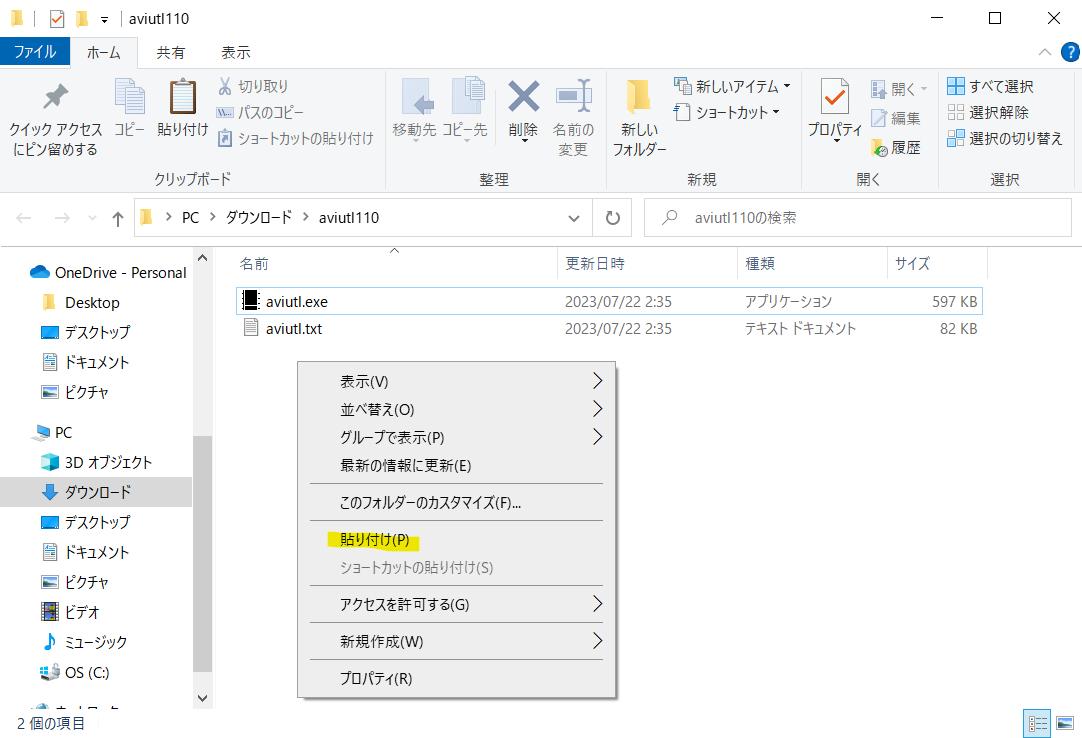Open the 開く dropdown in ribbon
The image size is (1082, 738).
pyautogui.click(x=898, y=89)
